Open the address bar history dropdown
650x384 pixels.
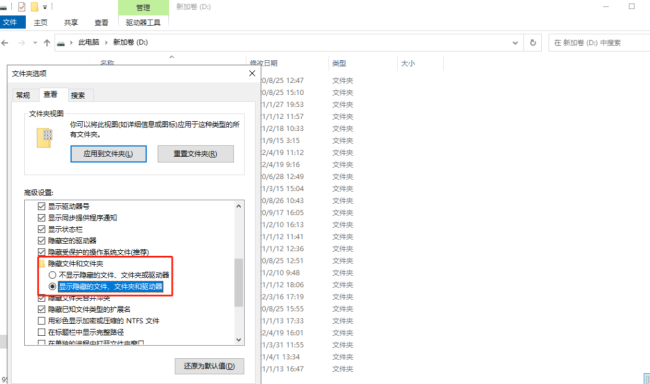[515, 43]
